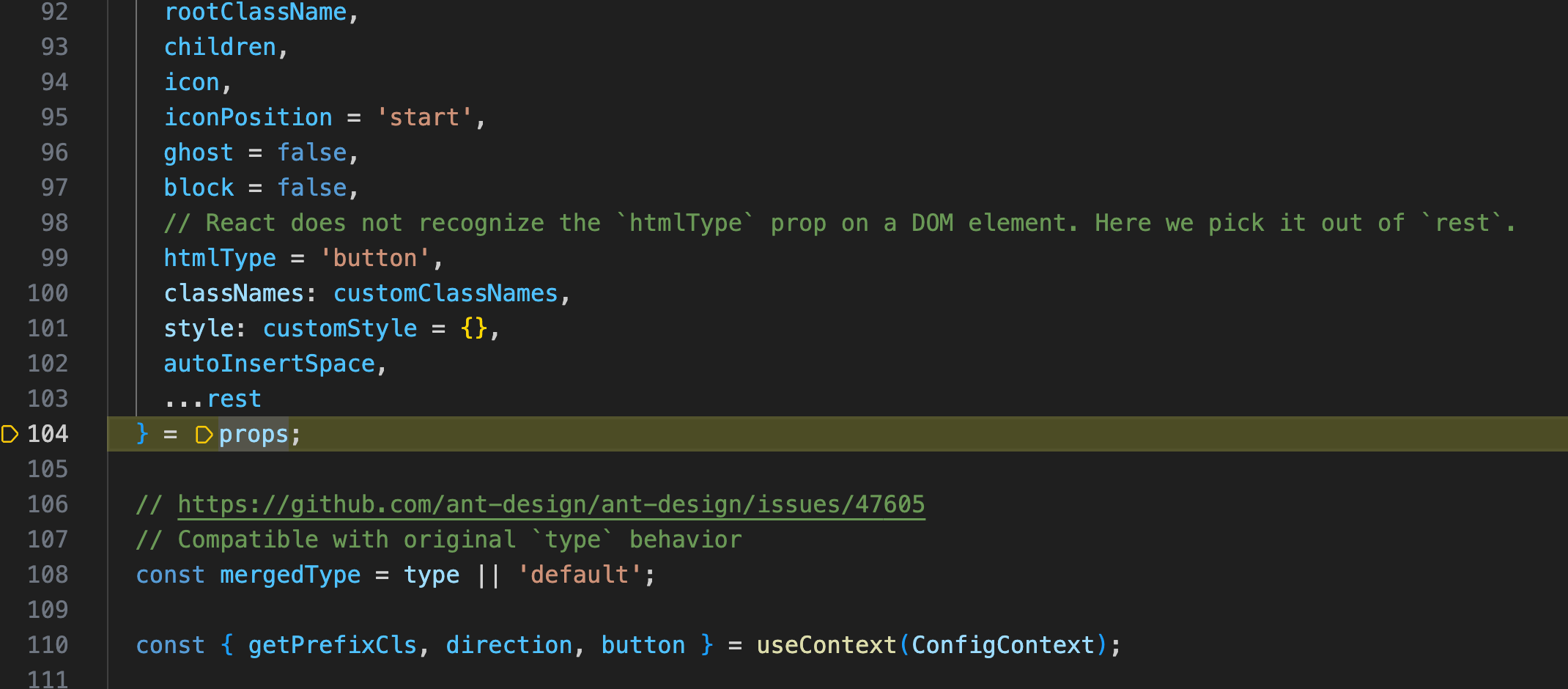Click line number 110 in the gutter
Screen dimensions: 1568x689
[x=48, y=645]
